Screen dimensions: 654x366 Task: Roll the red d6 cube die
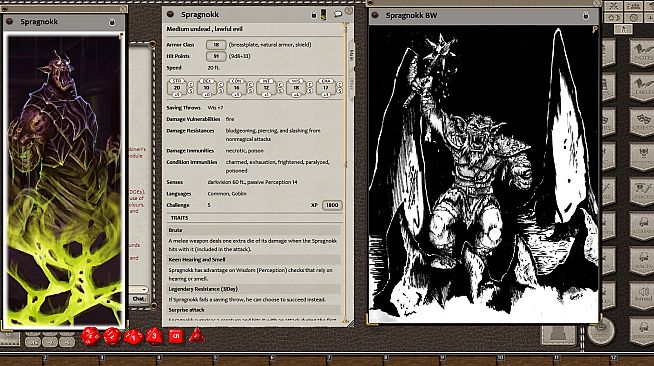coord(176,336)
